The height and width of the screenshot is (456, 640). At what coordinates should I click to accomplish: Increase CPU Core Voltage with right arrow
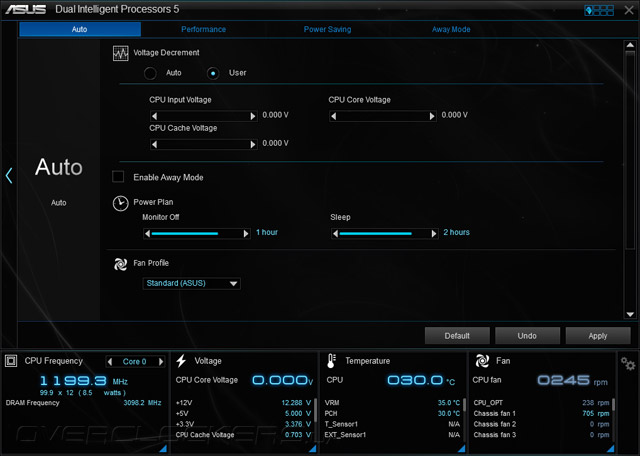(x=432, y=116)
